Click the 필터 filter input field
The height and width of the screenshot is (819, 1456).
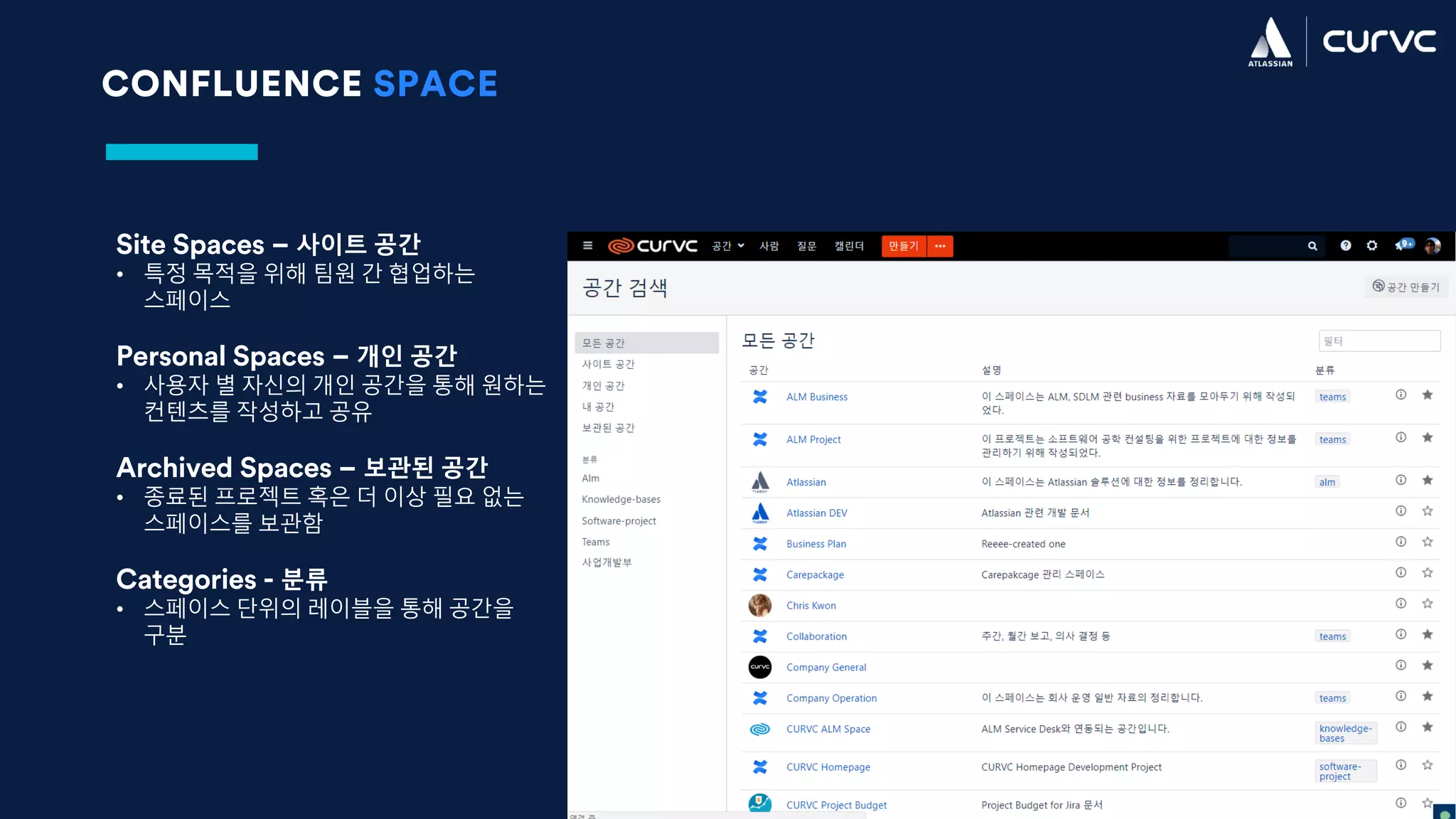[x=1379, y=341]
